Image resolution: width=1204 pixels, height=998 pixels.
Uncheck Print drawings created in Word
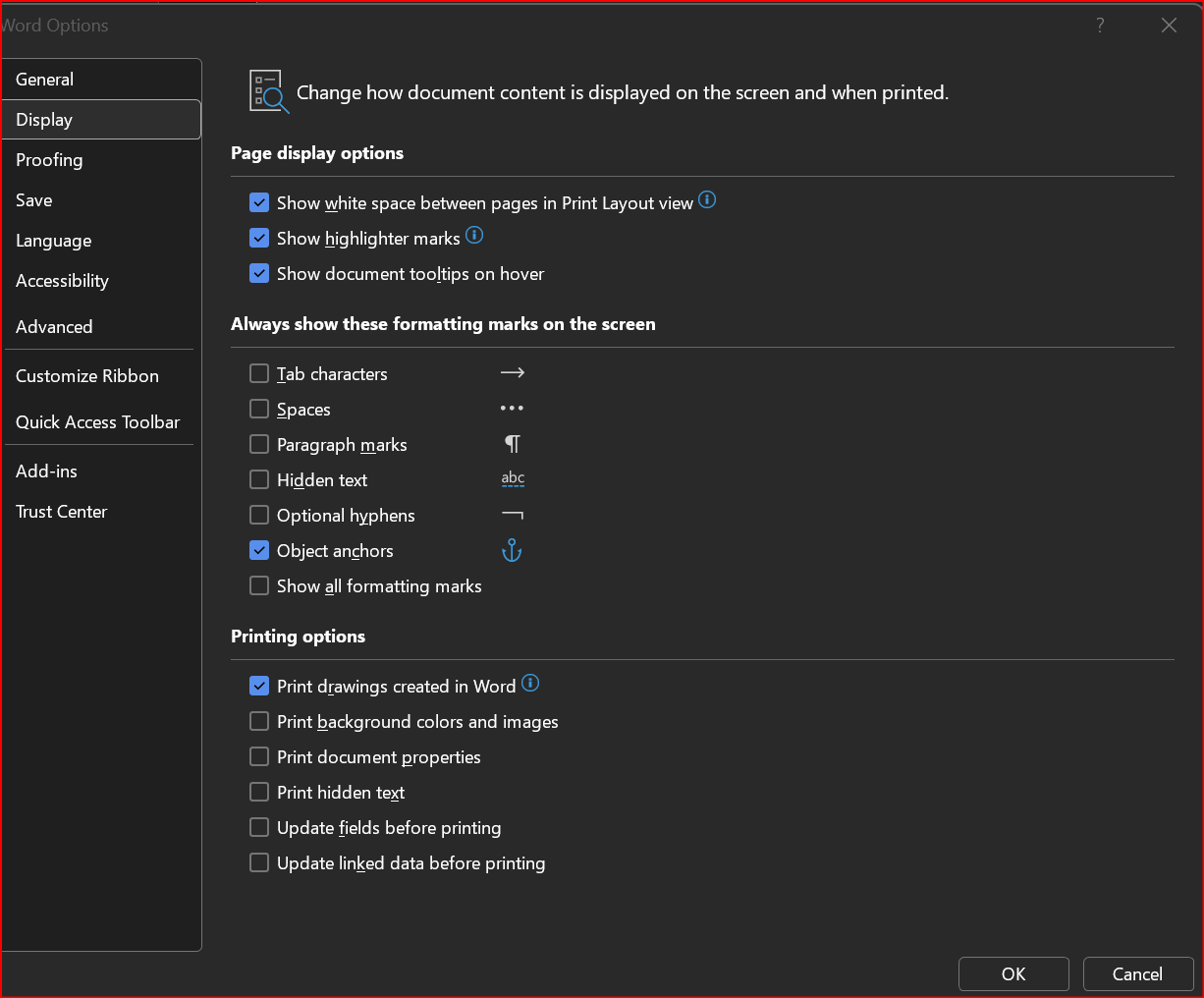click(259, 686)
